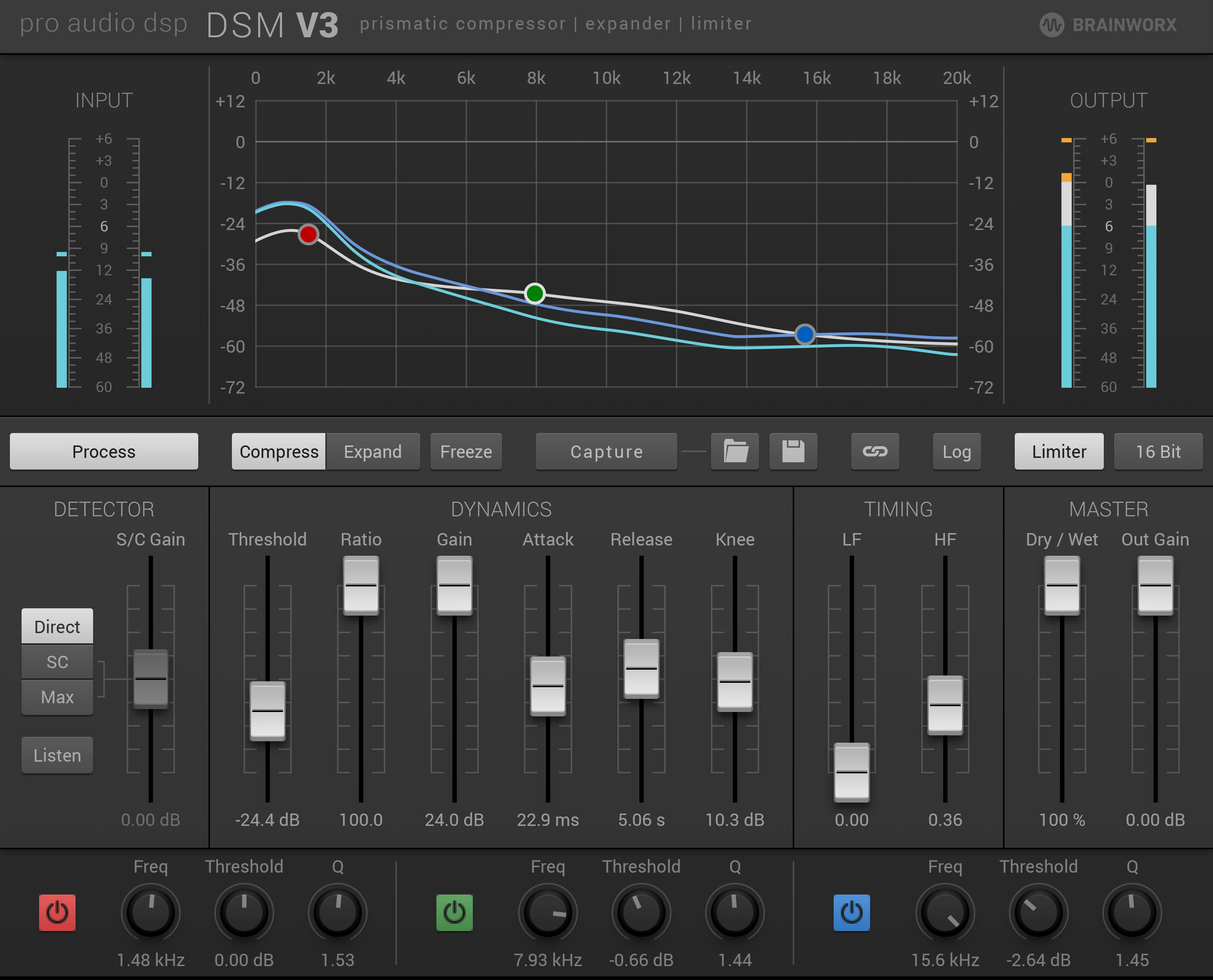The width and height of the screenshot is (1213, 980).
Task: Toggle the green band power button
Action: pos(454,912)
